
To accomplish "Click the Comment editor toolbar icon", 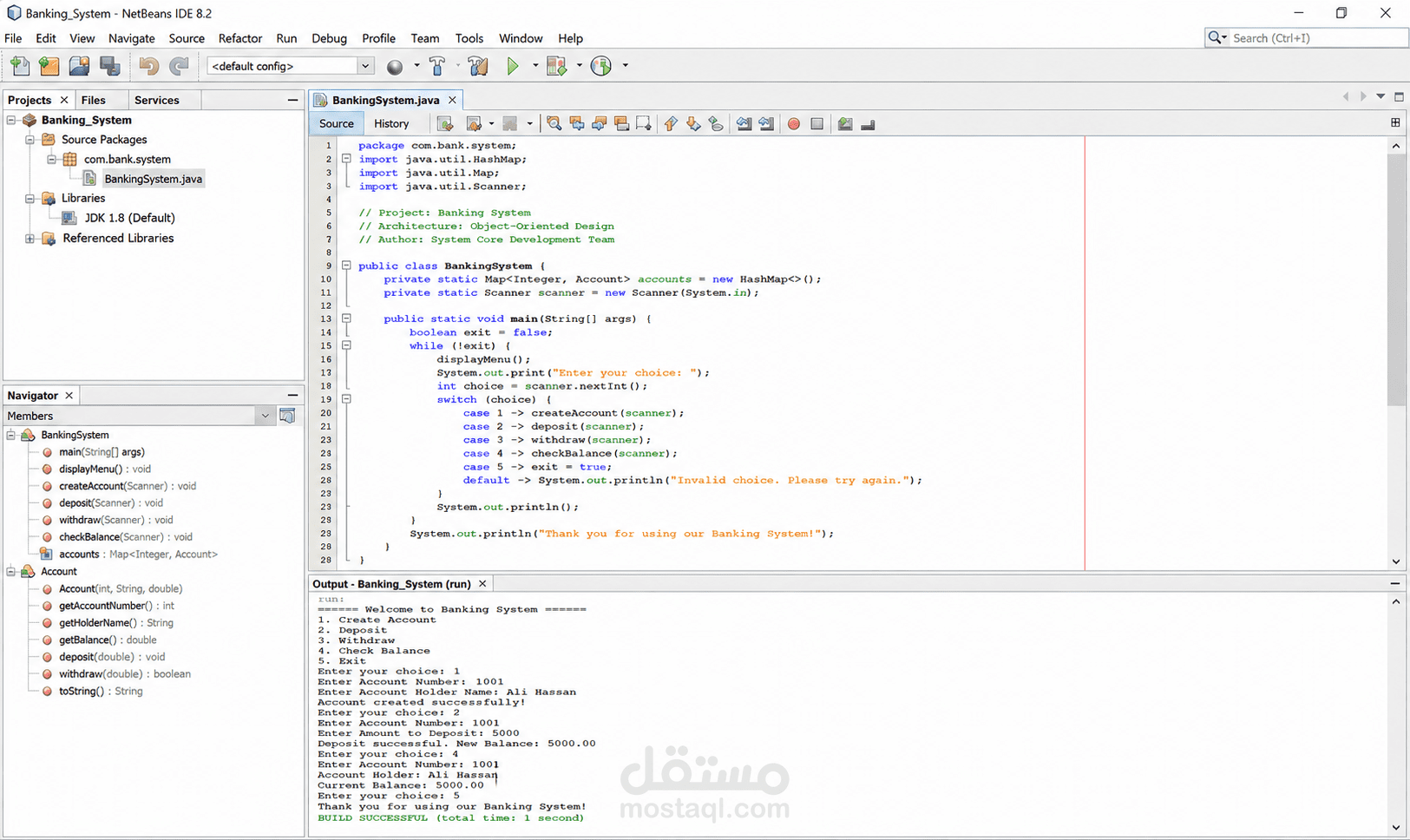I will (x=845, y=124).
